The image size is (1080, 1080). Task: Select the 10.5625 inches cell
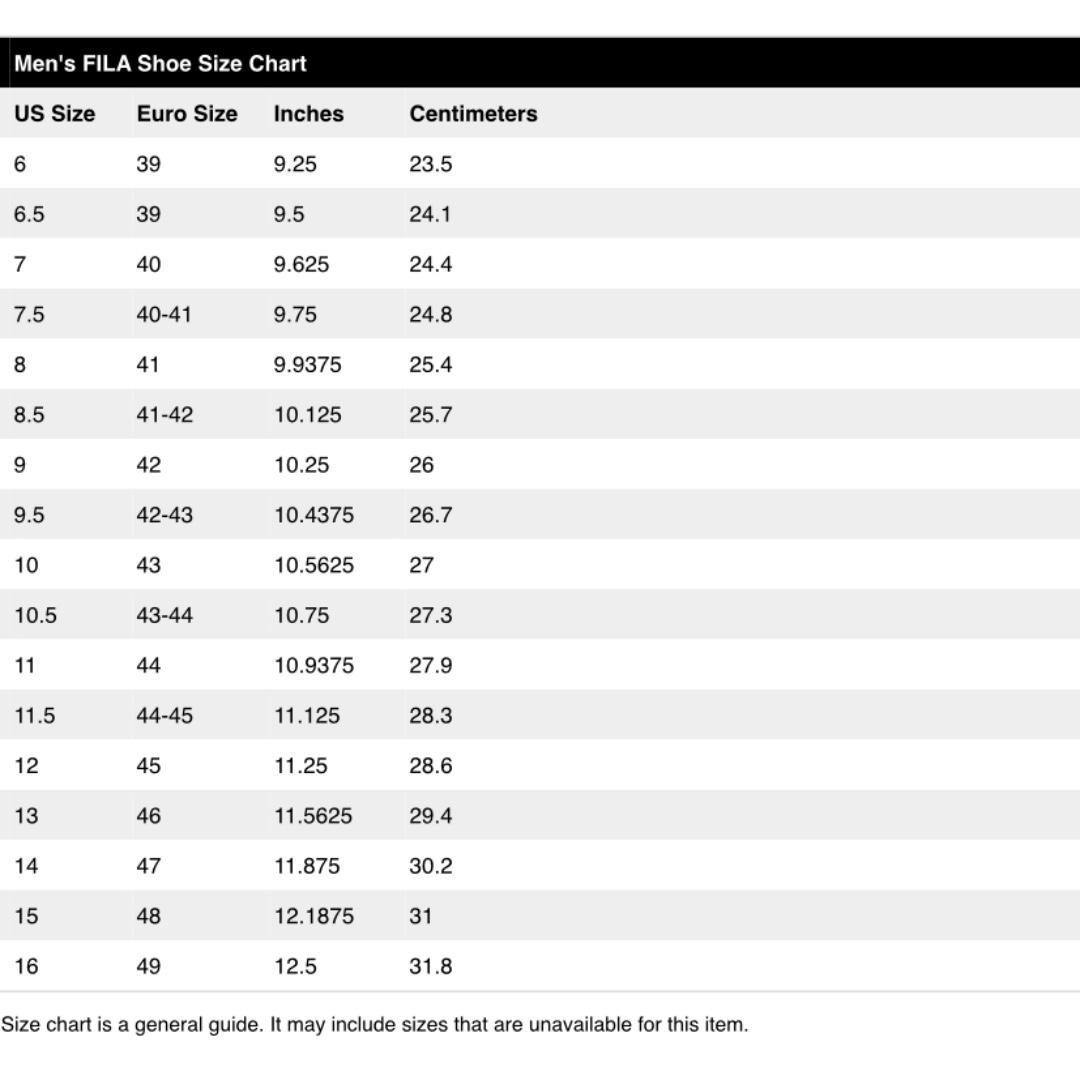coord(314,565)
